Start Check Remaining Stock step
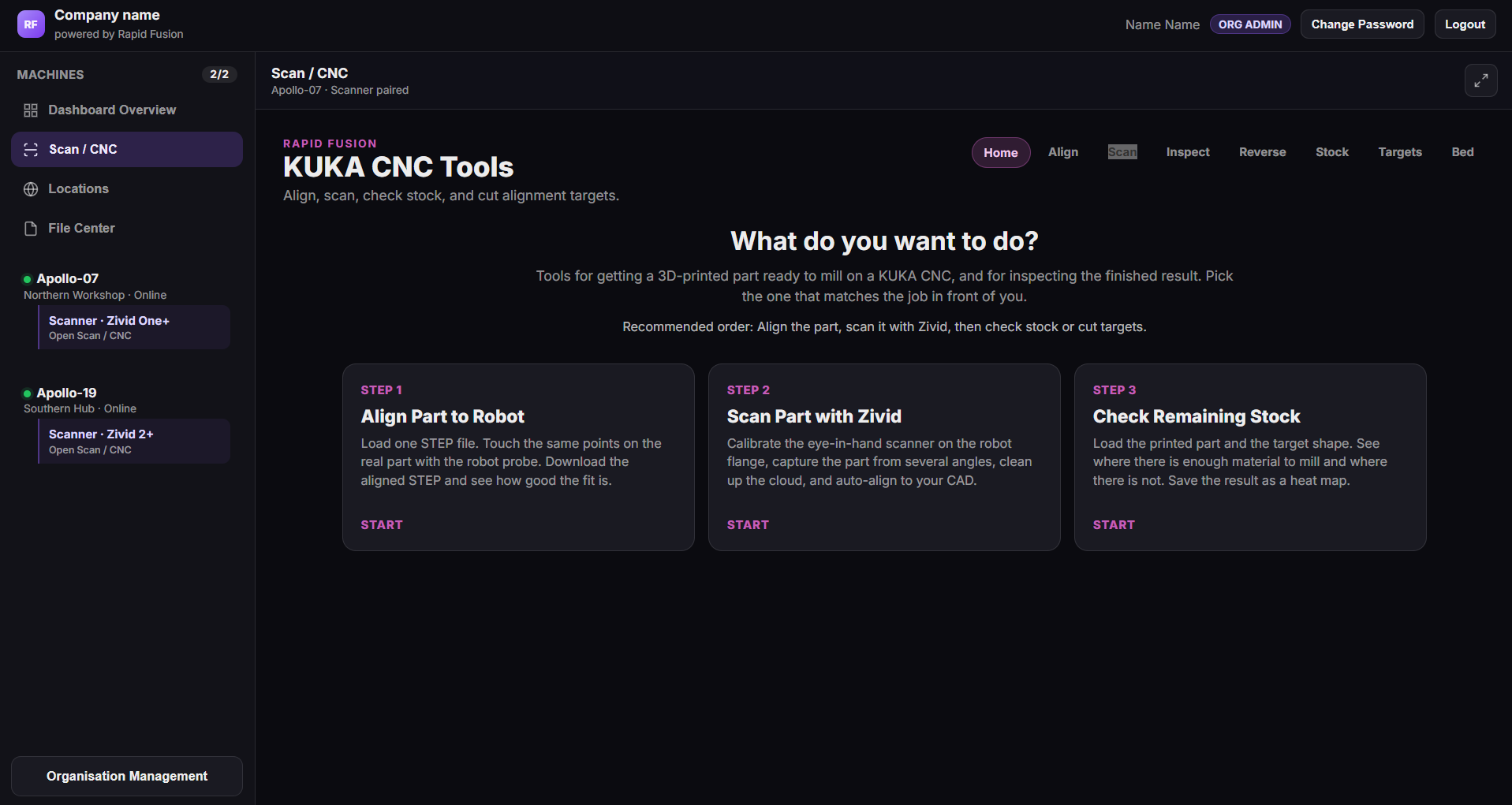This screenshot has height=805, width=1512. [x=1114, y=525]
